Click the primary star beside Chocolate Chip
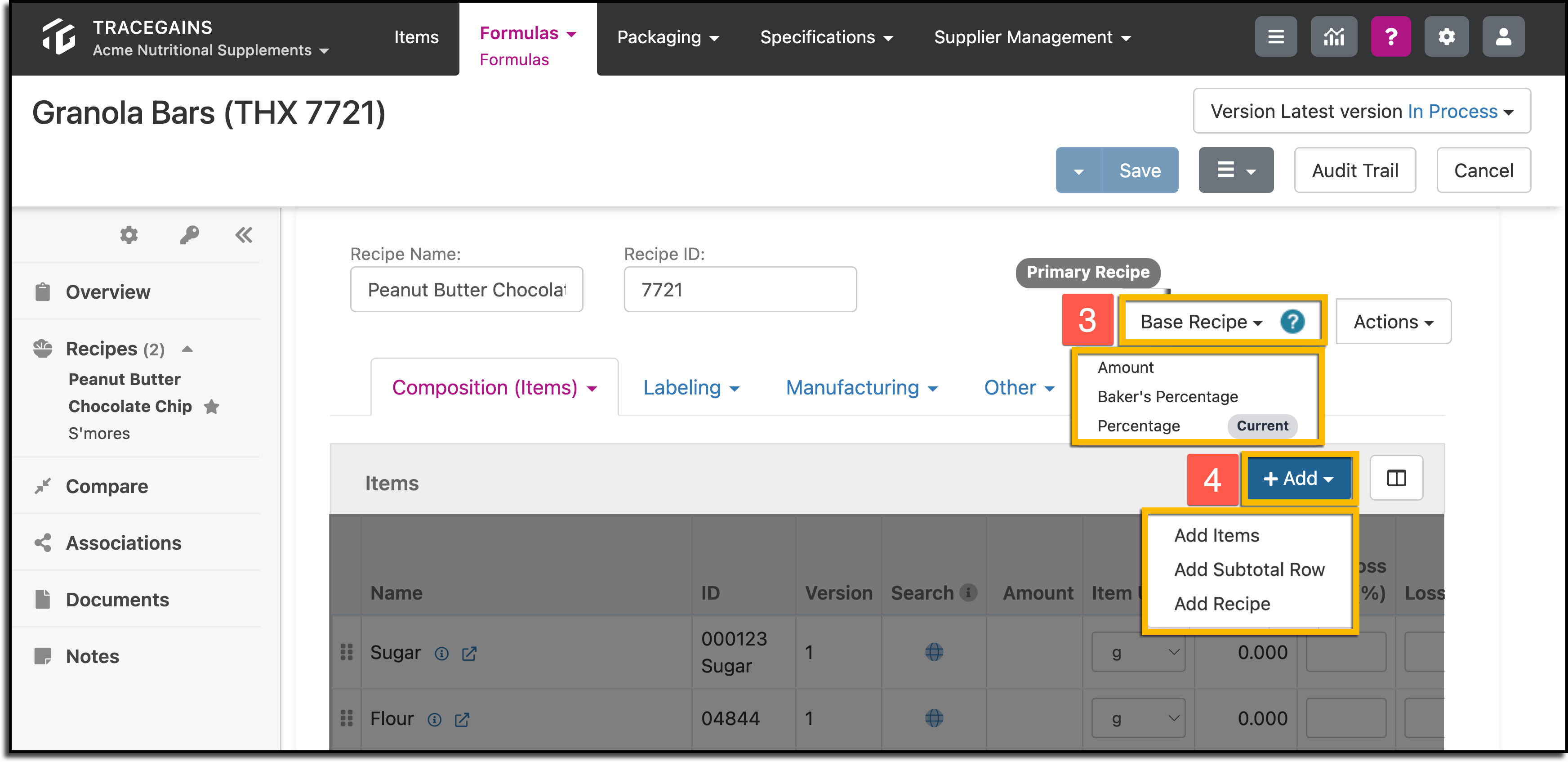Screen dimensions: 1568x762 tap(211, 406)
